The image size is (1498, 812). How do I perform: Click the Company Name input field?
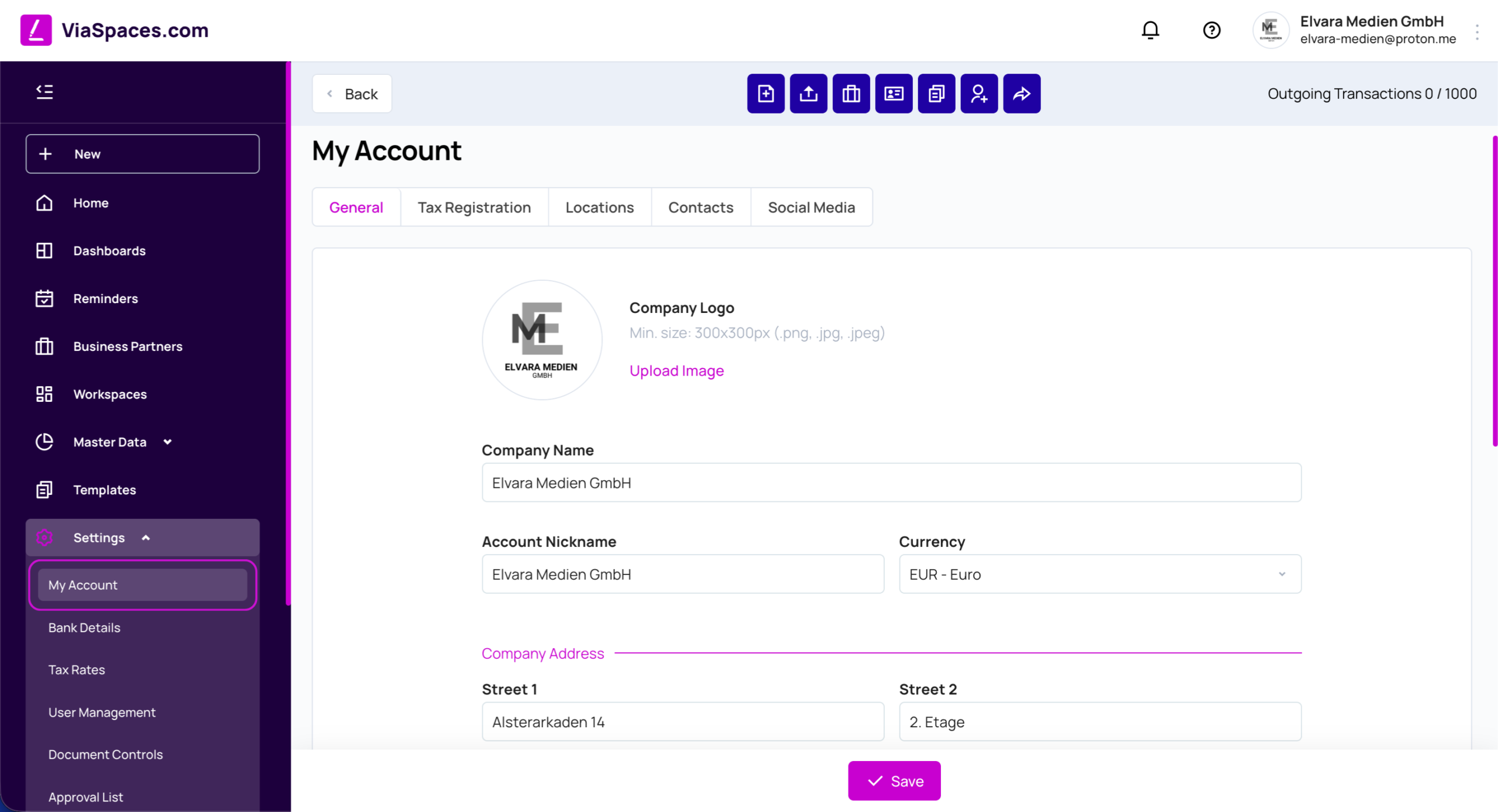(x=891, y=482)
